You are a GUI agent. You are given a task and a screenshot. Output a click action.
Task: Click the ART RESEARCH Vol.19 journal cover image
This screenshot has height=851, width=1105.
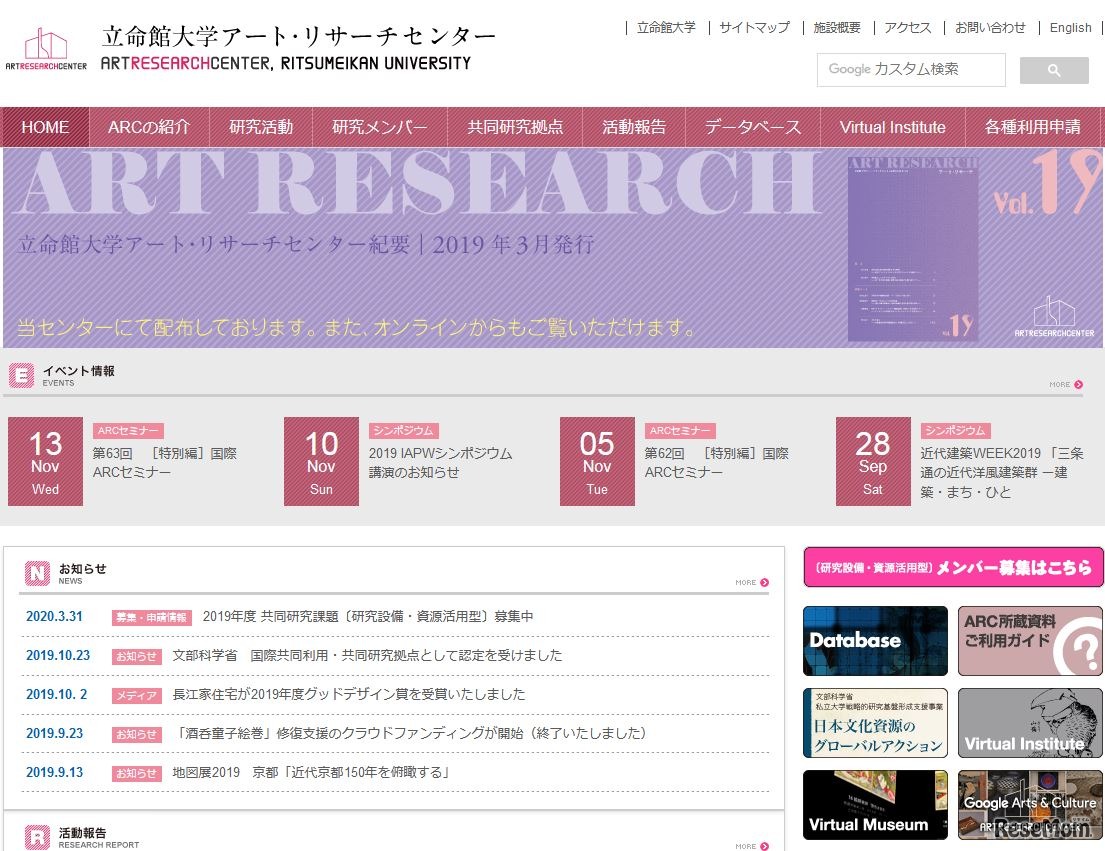(x=911, y=248)
